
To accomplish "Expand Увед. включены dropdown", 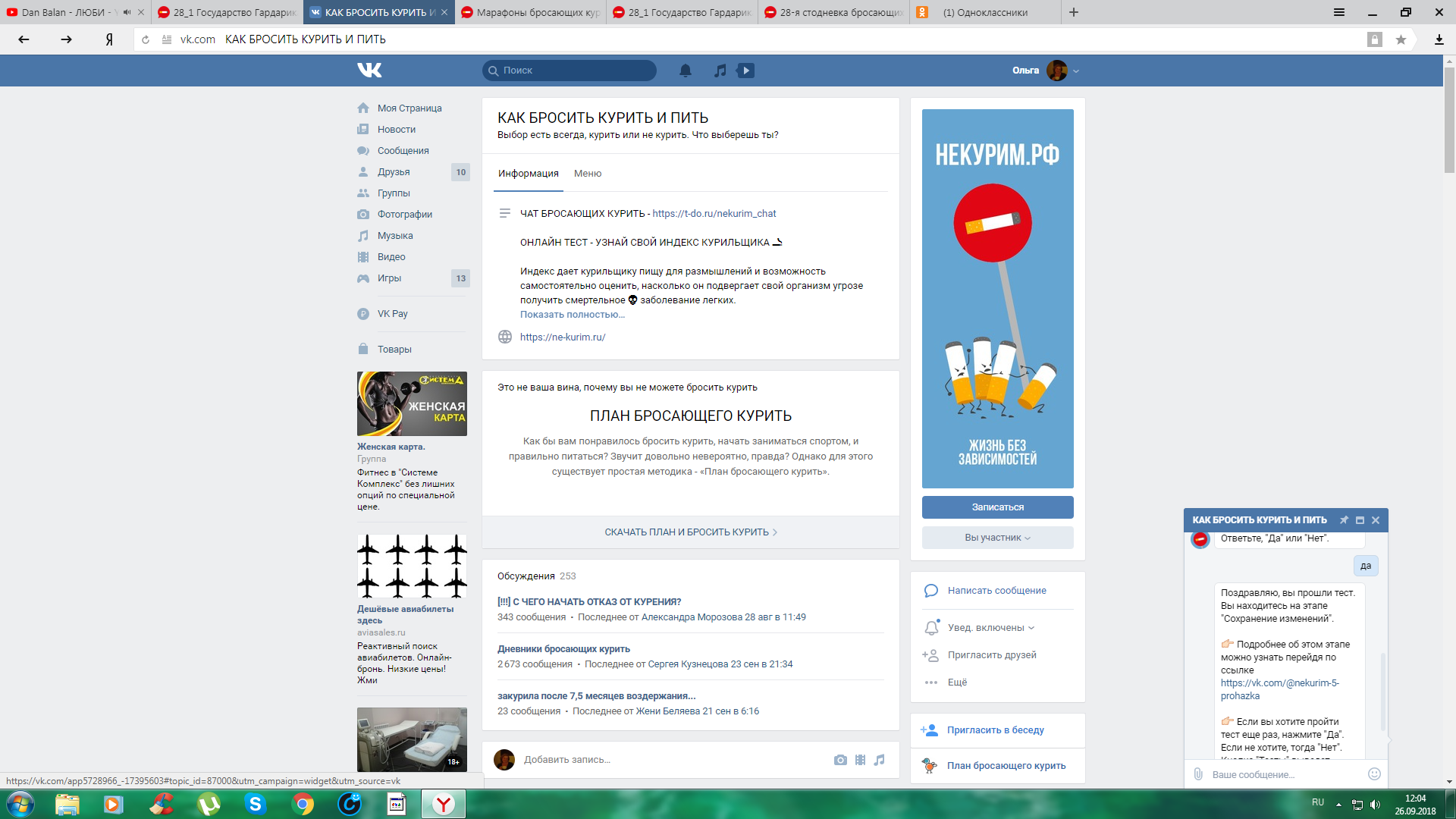I will pyautogui.click(x=990, y=628).
